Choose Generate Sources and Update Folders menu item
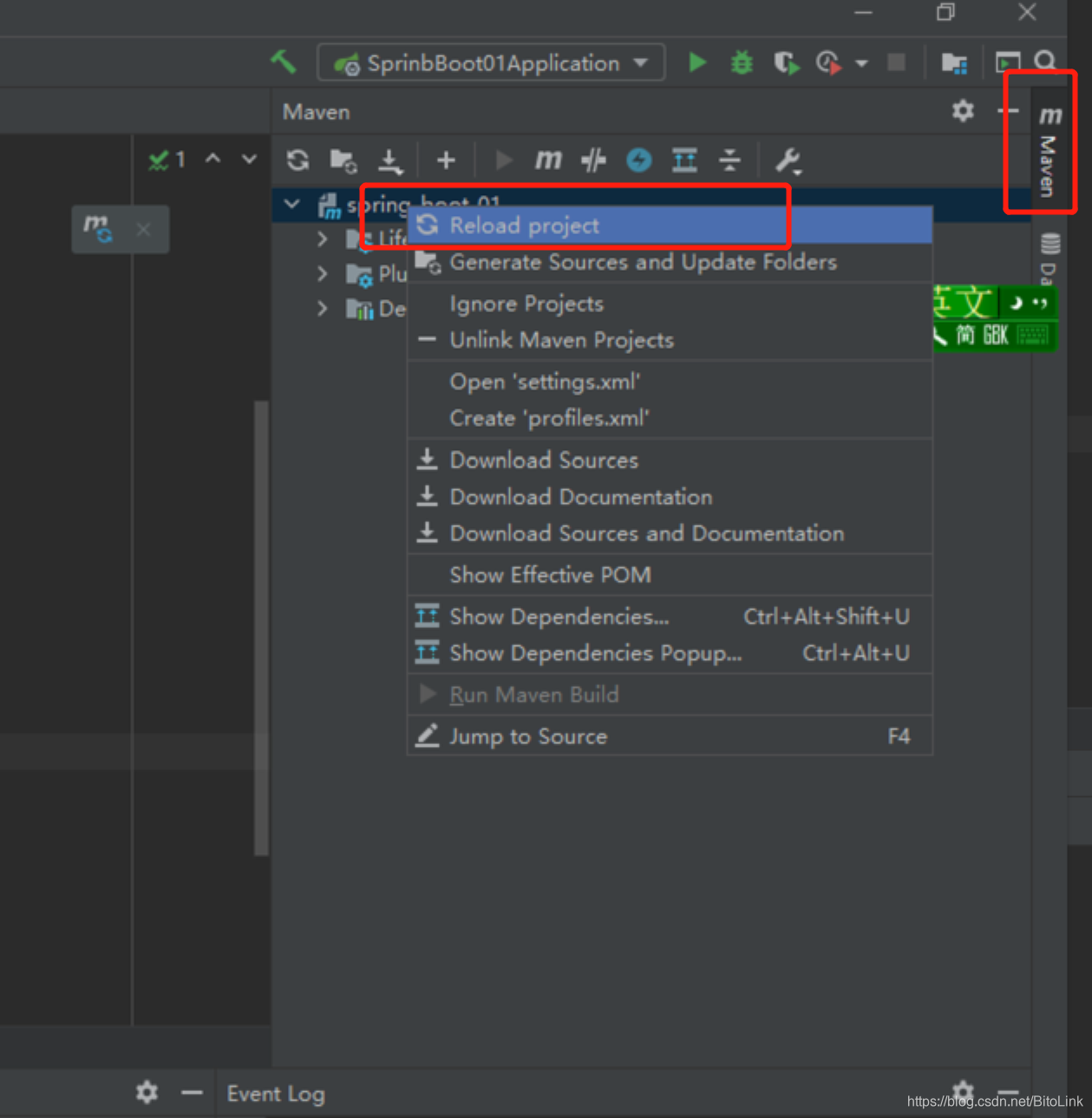The height and width of the screenshot is (1118, 1092). coord(670,262)
